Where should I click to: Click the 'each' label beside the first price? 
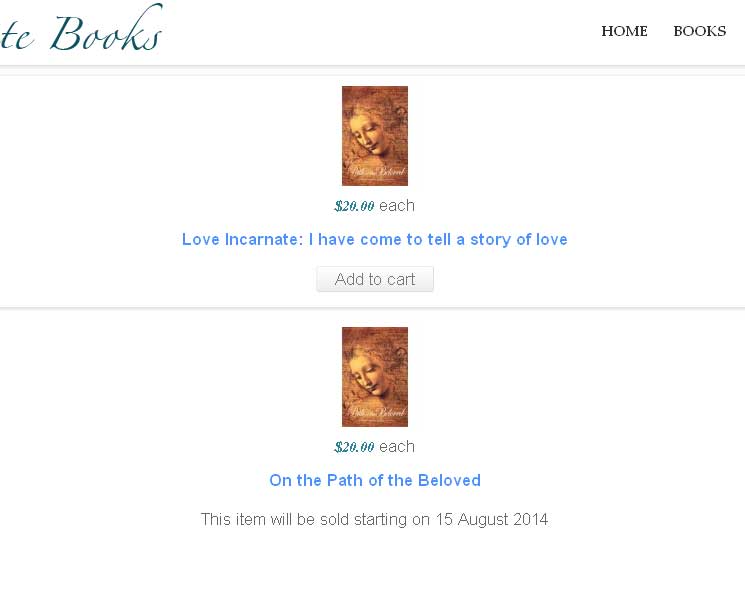[397, 206]
